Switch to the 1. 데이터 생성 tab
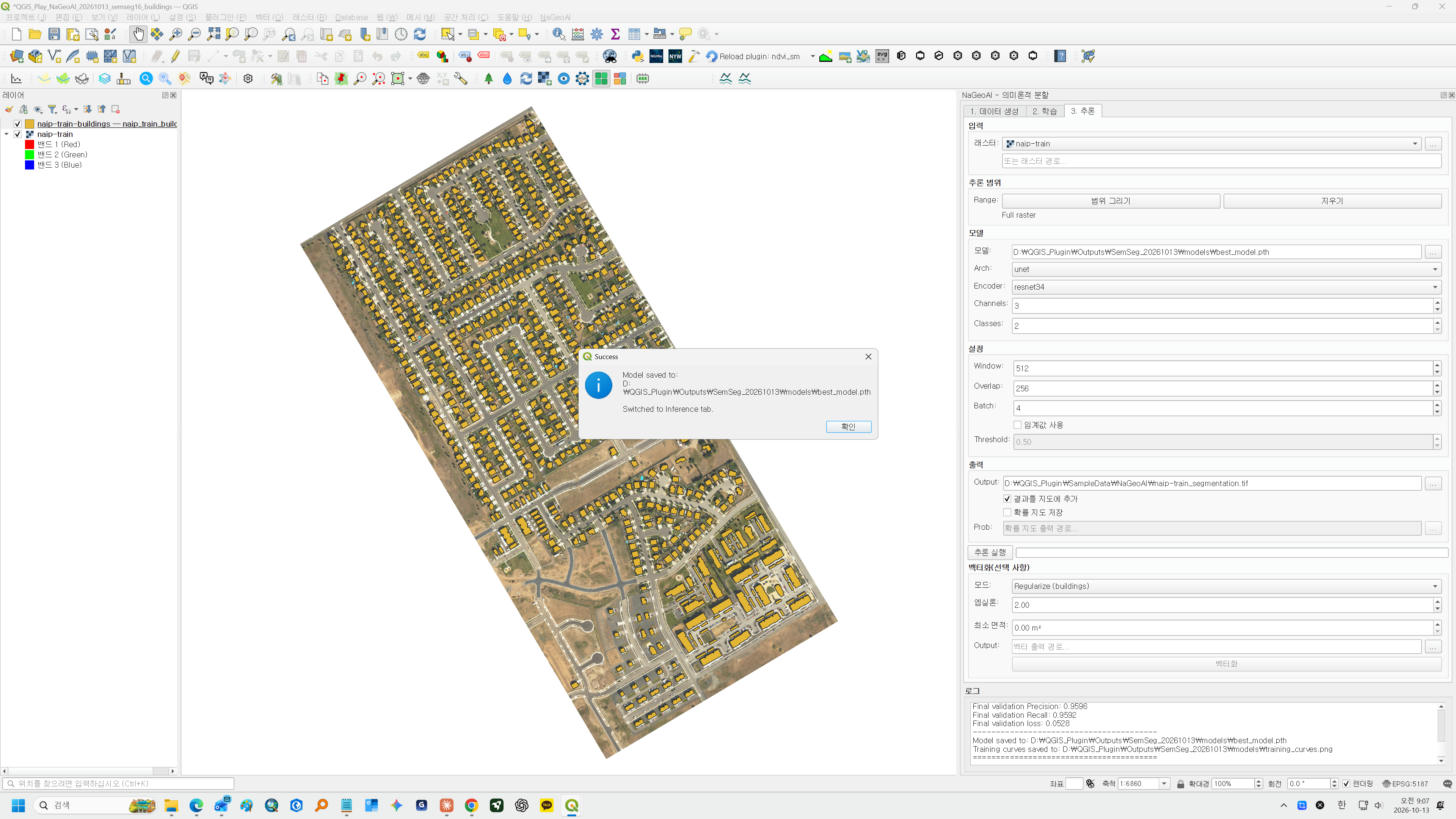 click(995, 111)
